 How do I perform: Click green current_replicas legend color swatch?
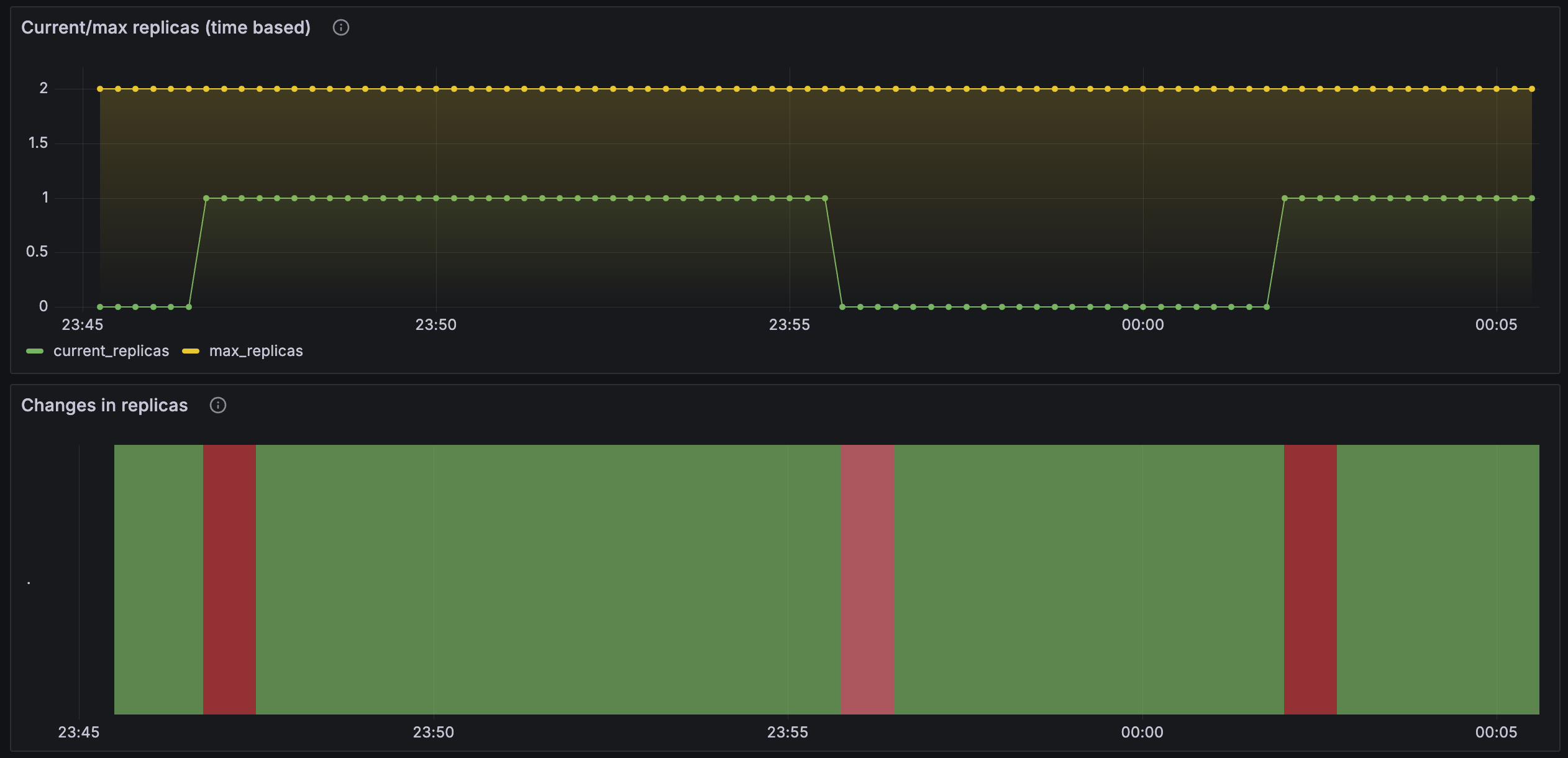pos(35,352)
